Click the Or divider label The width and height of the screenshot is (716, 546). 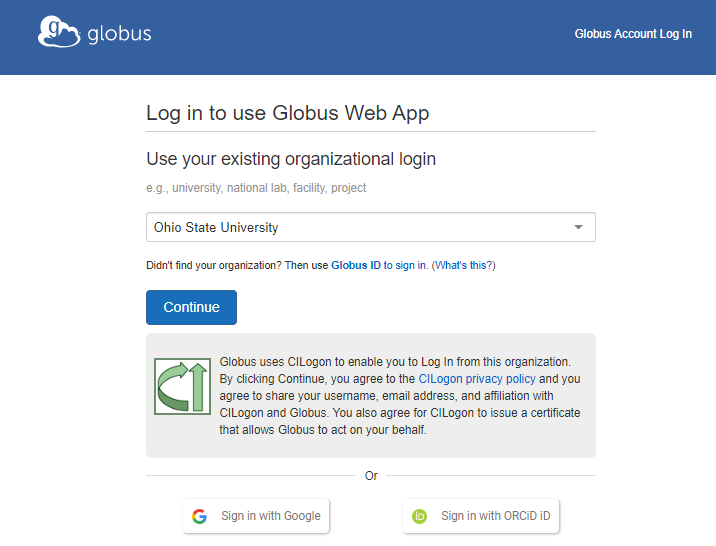click(371, 476)
